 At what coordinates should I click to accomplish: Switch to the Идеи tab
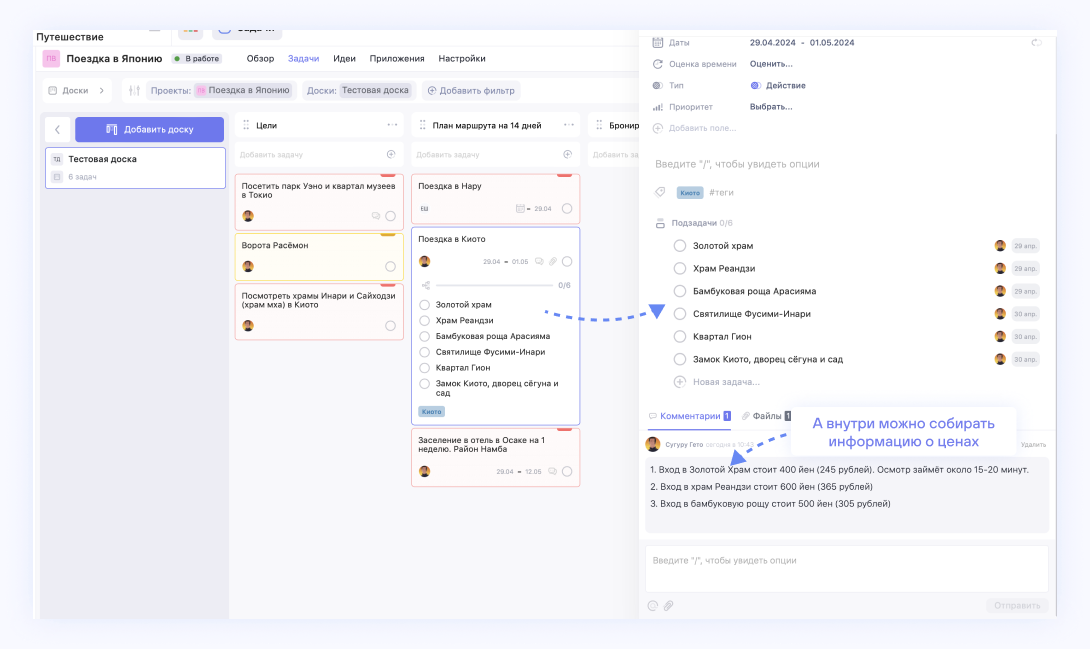click(x=344, y=59)
